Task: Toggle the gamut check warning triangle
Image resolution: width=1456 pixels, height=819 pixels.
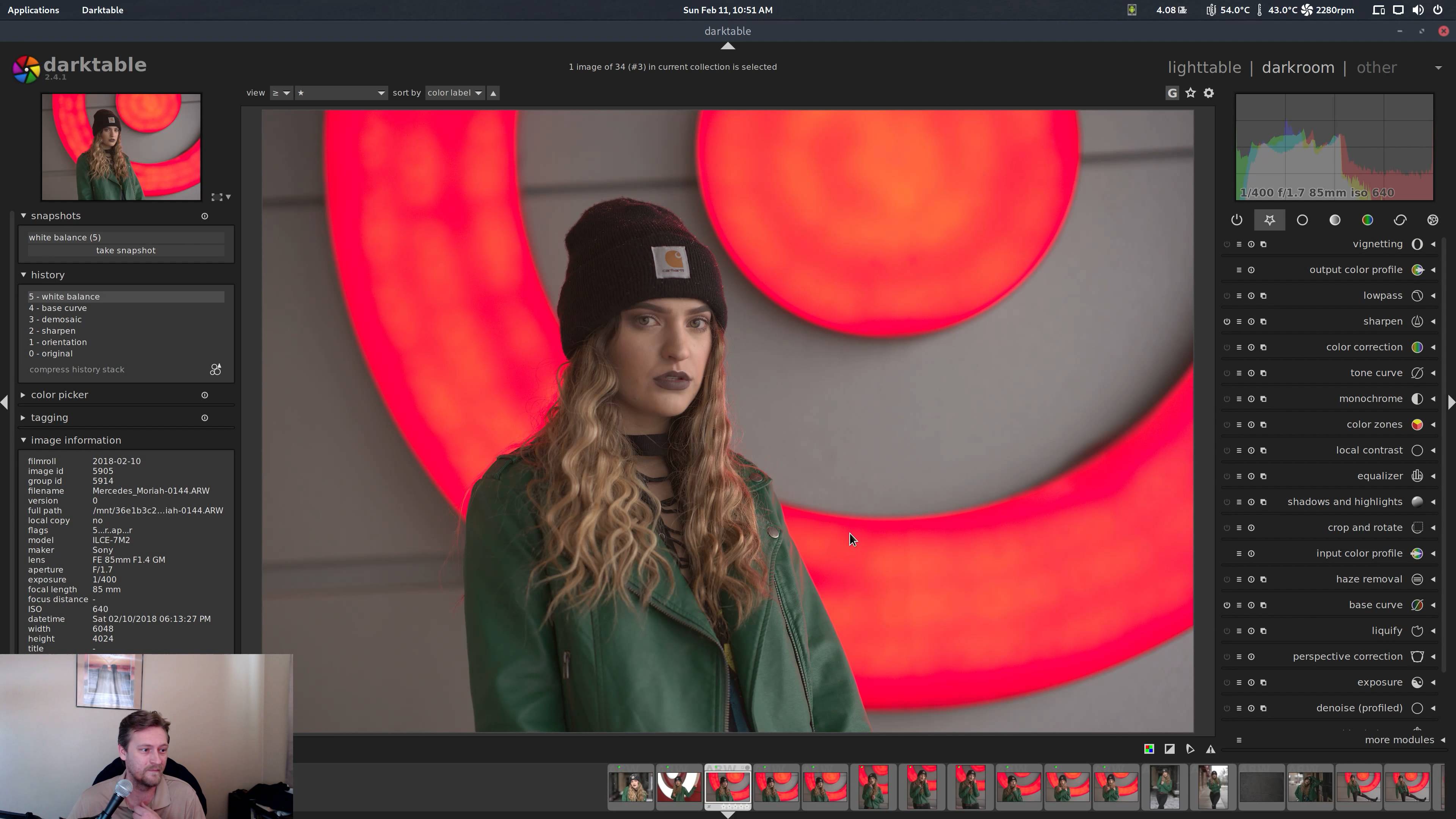Action: (x=1210, y=749)
